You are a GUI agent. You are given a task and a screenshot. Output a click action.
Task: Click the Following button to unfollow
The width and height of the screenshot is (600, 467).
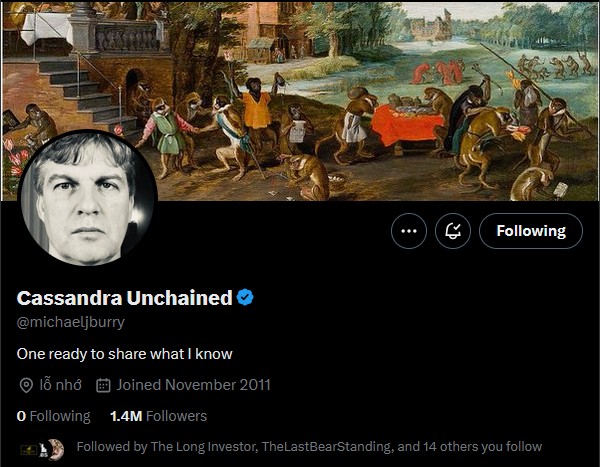coord(531,231)
